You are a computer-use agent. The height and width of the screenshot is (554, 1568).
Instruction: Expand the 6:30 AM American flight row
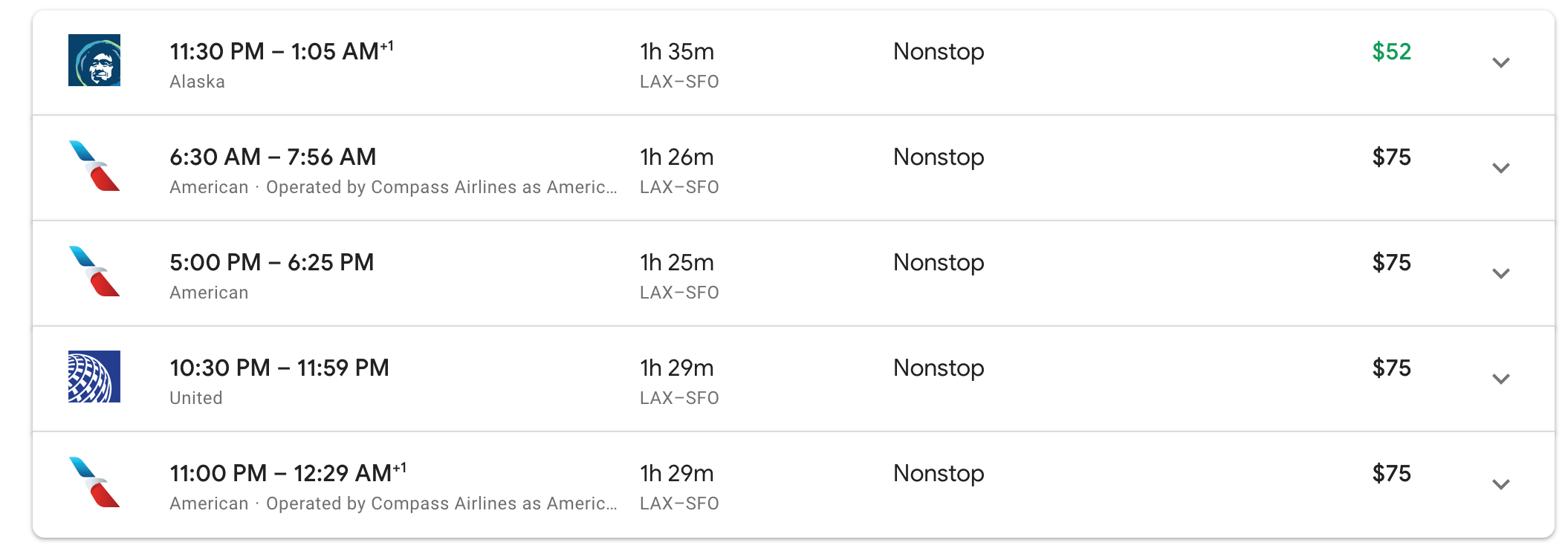[1501, 168]
